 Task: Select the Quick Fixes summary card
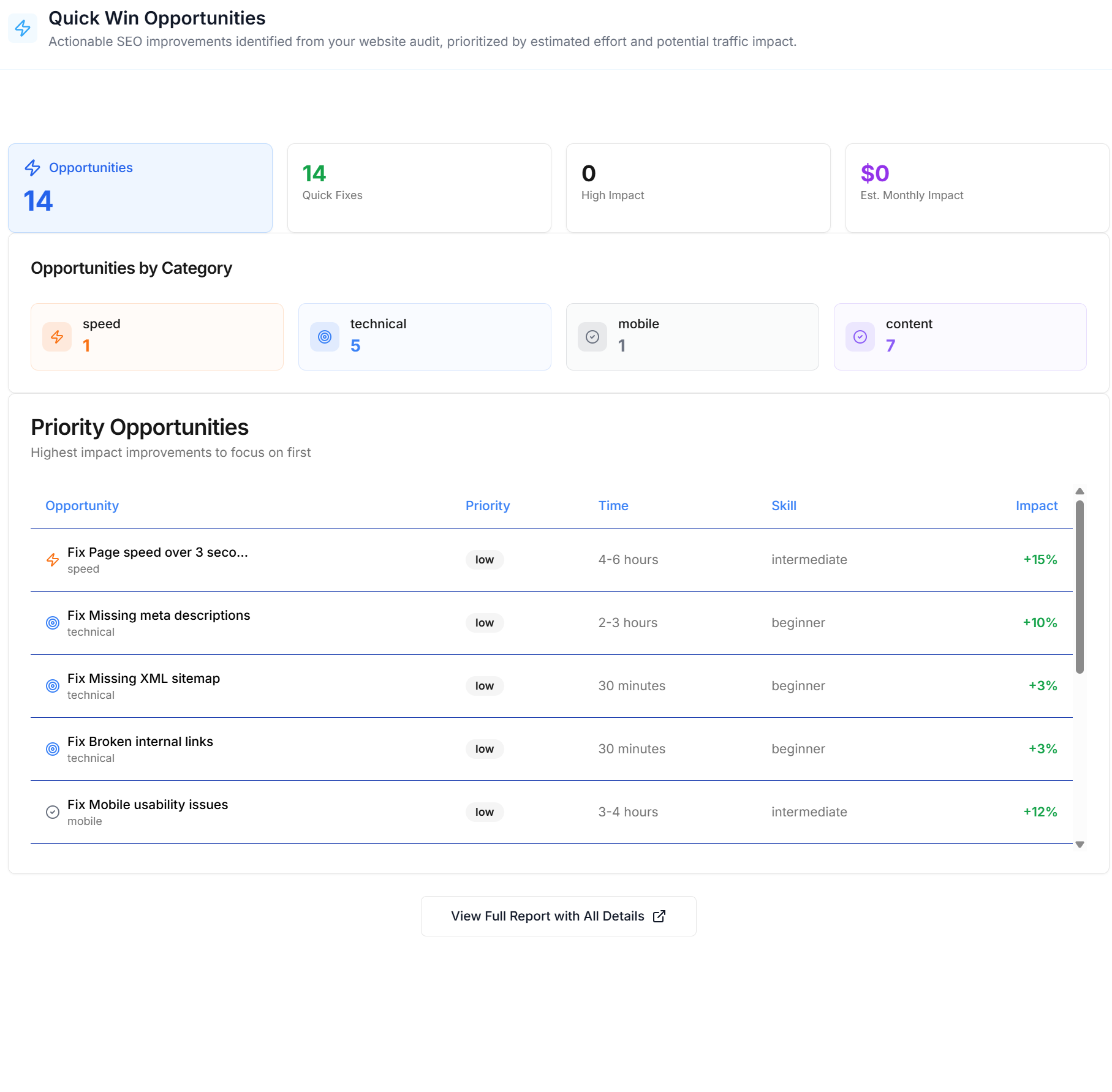[x=419, y=187]
